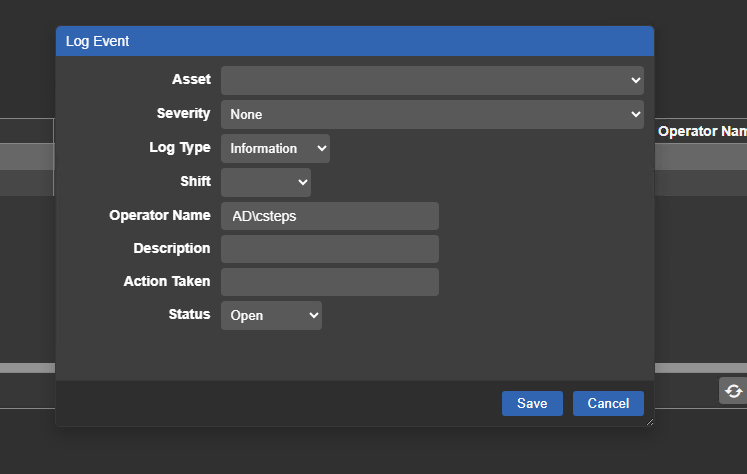Open the Asset dropdown
Image resolution: width=747 pixels, height=474 pixels.
coord(432,80)
